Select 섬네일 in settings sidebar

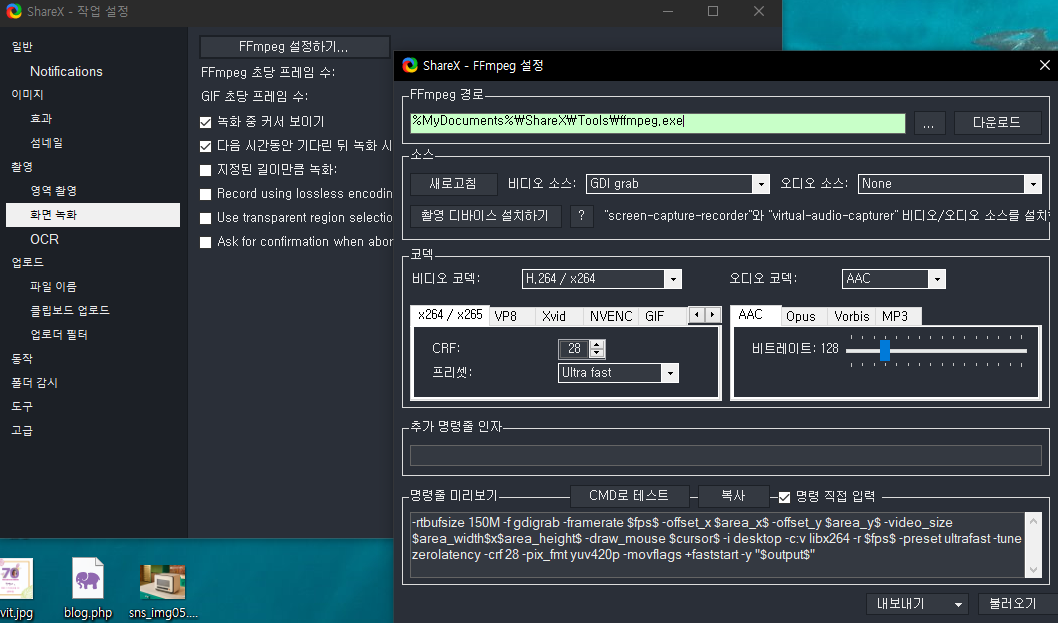(47, 143)
